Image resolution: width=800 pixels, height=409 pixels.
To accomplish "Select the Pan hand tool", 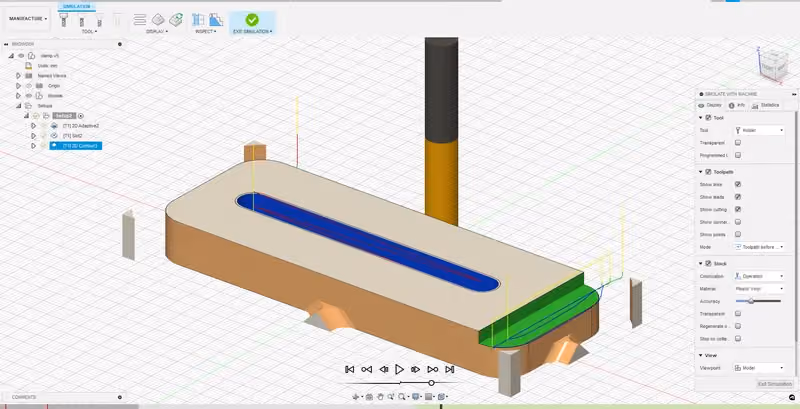I will point(381,397).
